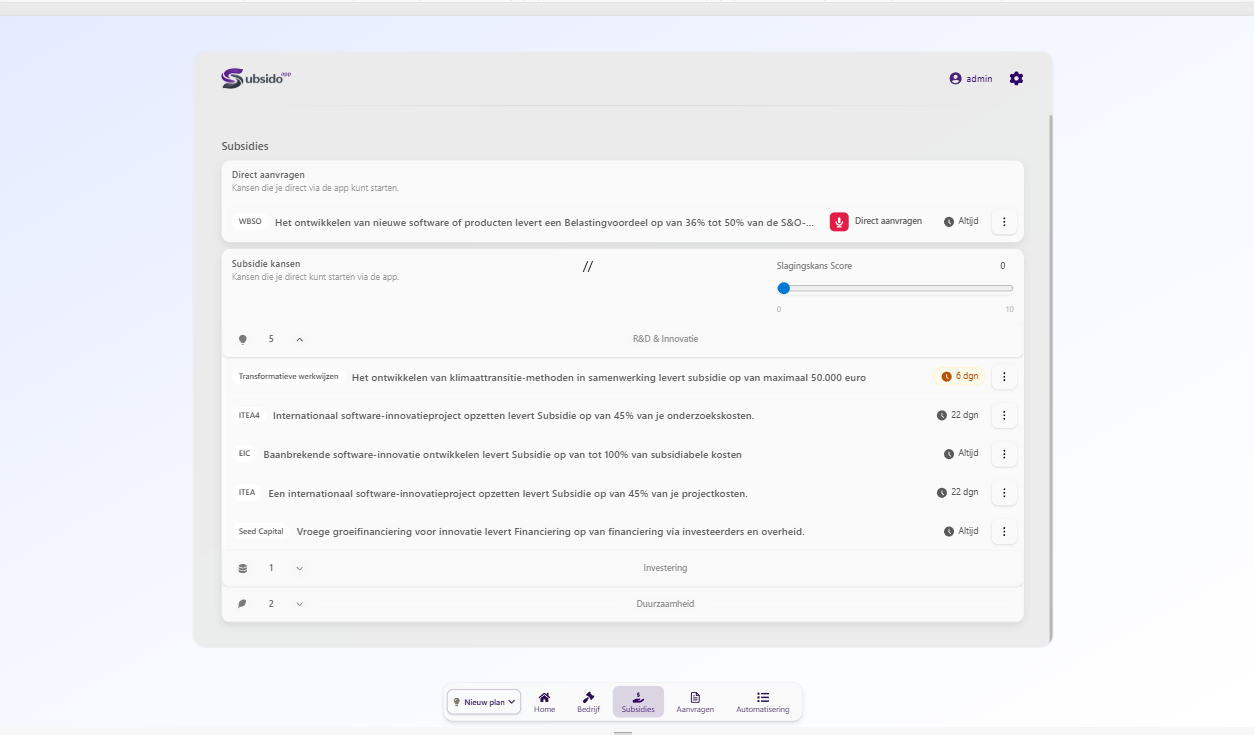This screenshot has height=735, width=1254.
Task: Expand the Duurzaamheid section
Action: click(300, 604)
